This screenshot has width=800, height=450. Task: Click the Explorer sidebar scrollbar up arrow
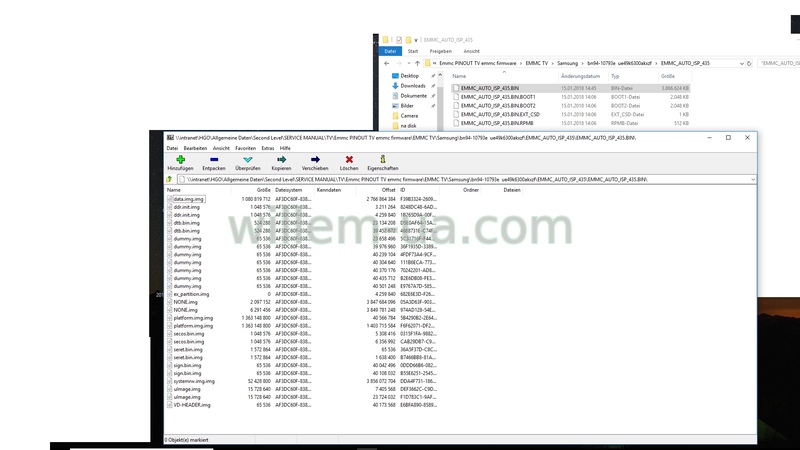(440, 76)
